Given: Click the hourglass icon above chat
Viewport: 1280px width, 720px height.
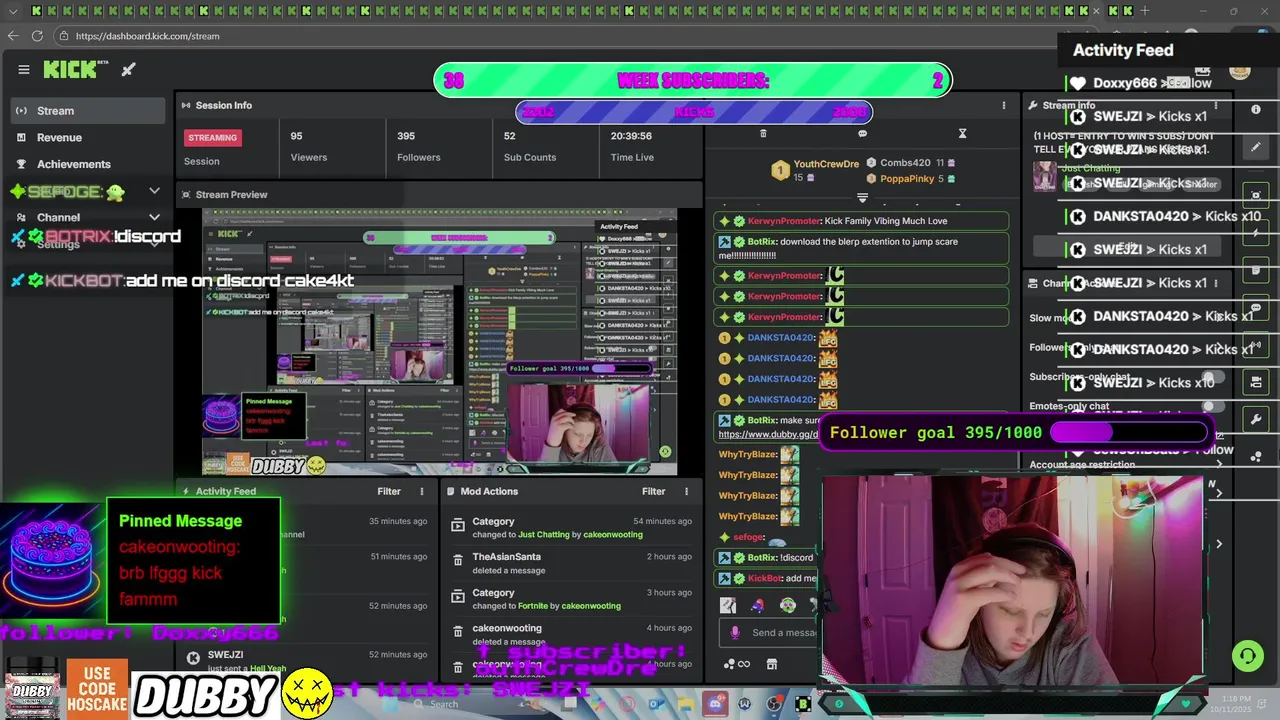Looking at the screenshot, I should tap(962, 133).
